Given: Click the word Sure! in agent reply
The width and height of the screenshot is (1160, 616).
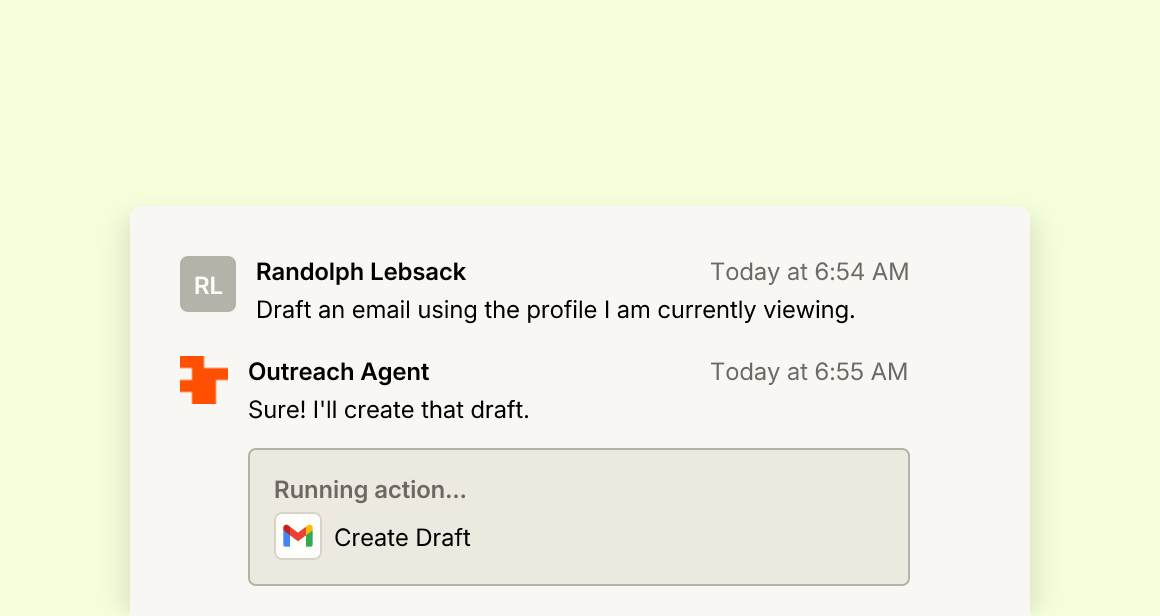Looking at the screenshot, I should click(x=277, y=410).
